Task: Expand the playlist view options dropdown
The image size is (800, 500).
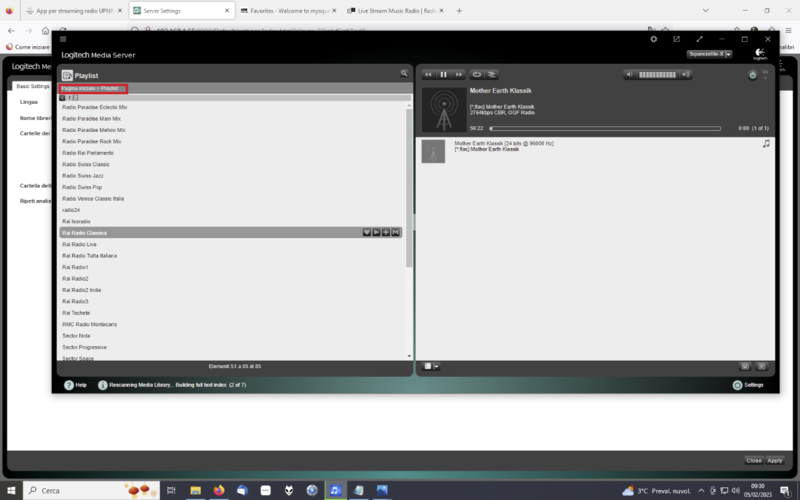Action: click(432, 366)
